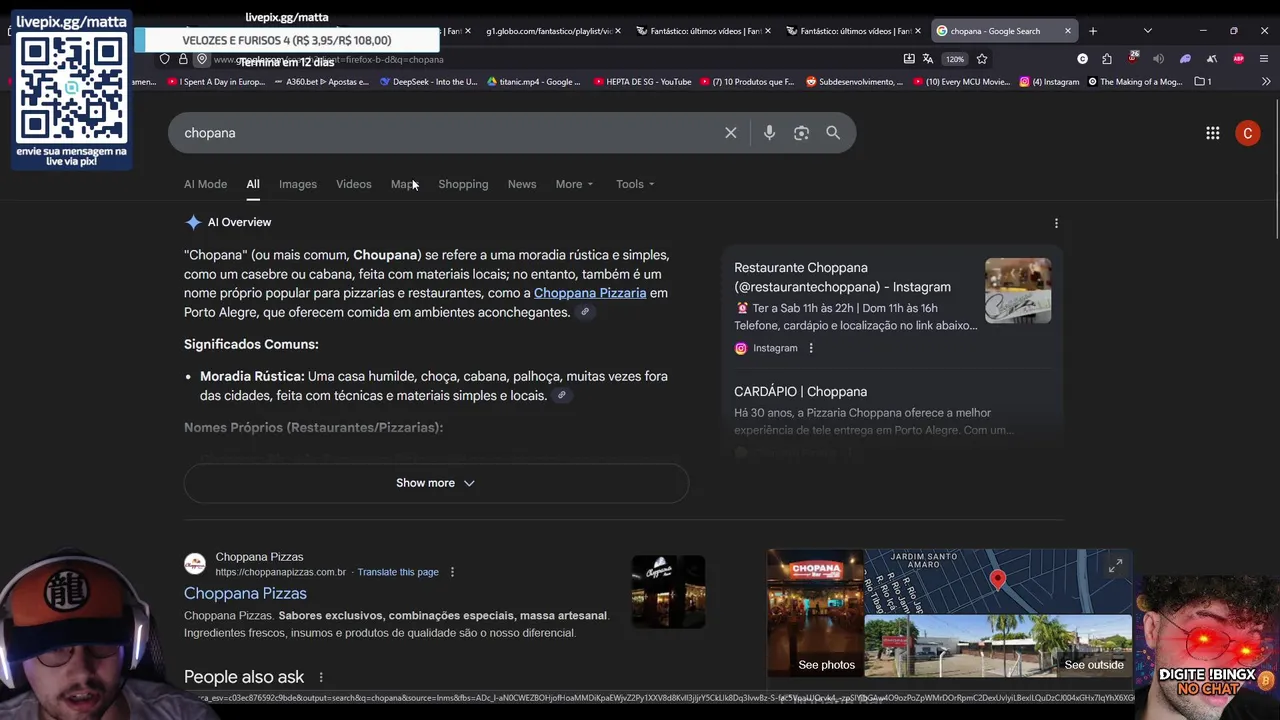Click the red extension icon with badge 26
1280x720 pixels.
(x=1133, y=58)
